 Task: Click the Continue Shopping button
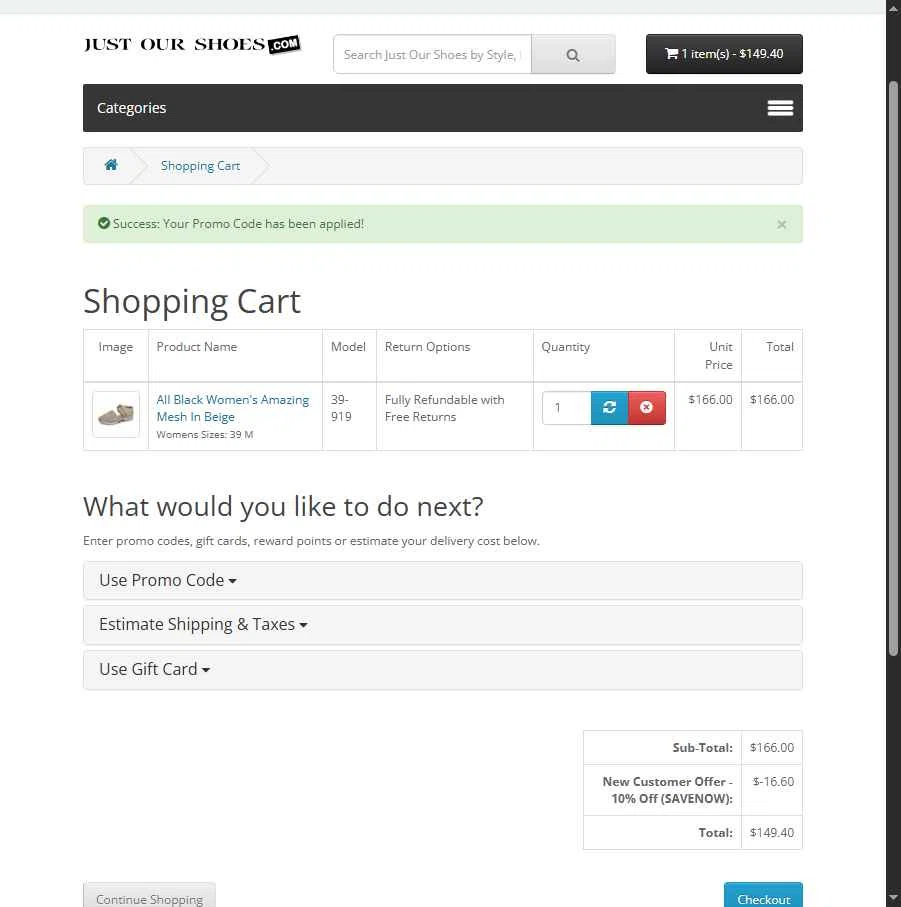coord(149,895)
